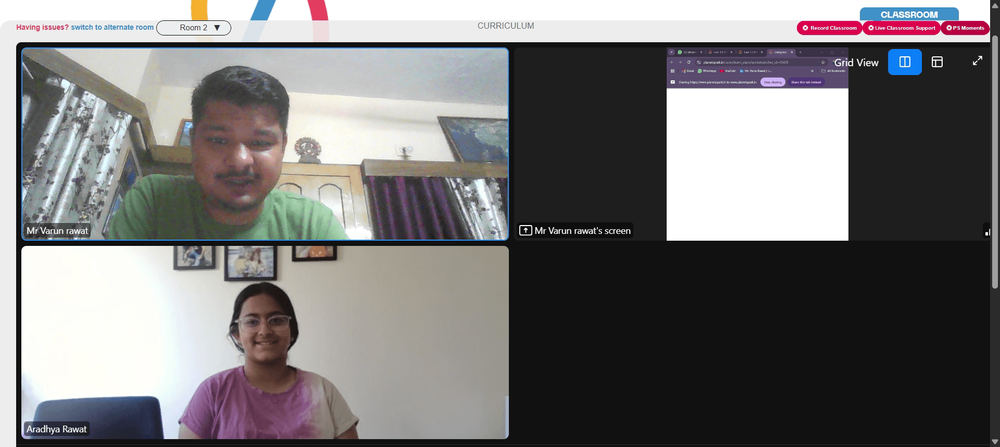
Task: Click Stop sharing in the shared screen
Action: pos(772,82)
